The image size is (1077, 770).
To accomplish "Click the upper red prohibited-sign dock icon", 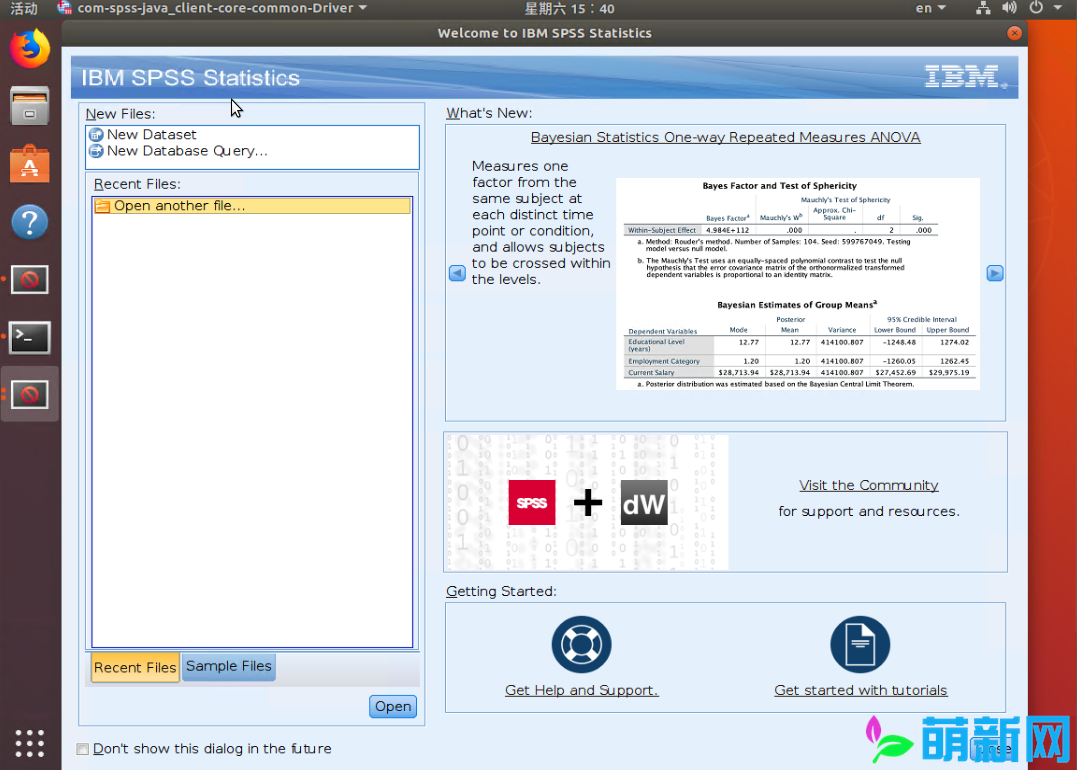I will (x=30, y=280).
